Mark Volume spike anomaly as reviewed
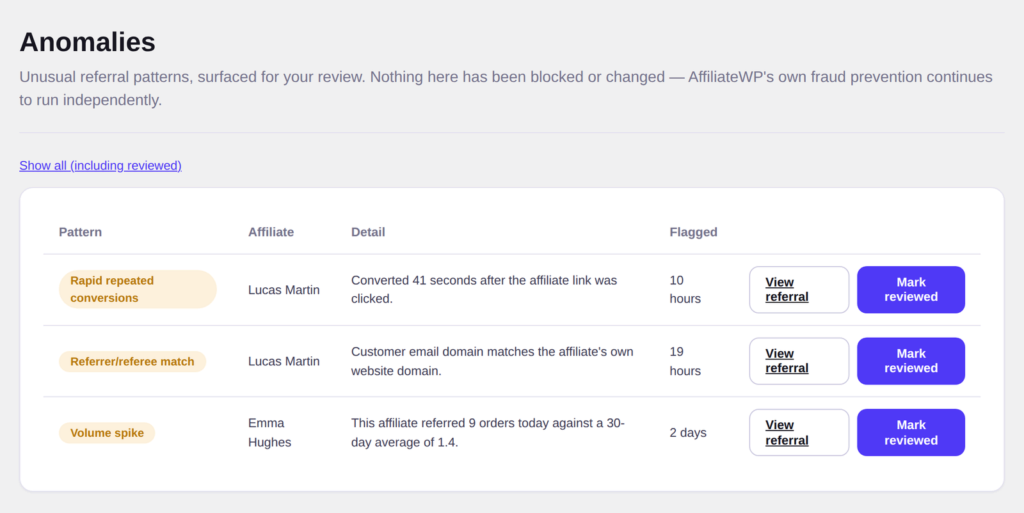This screenshot has height=513, width=1024. point(910,432)
